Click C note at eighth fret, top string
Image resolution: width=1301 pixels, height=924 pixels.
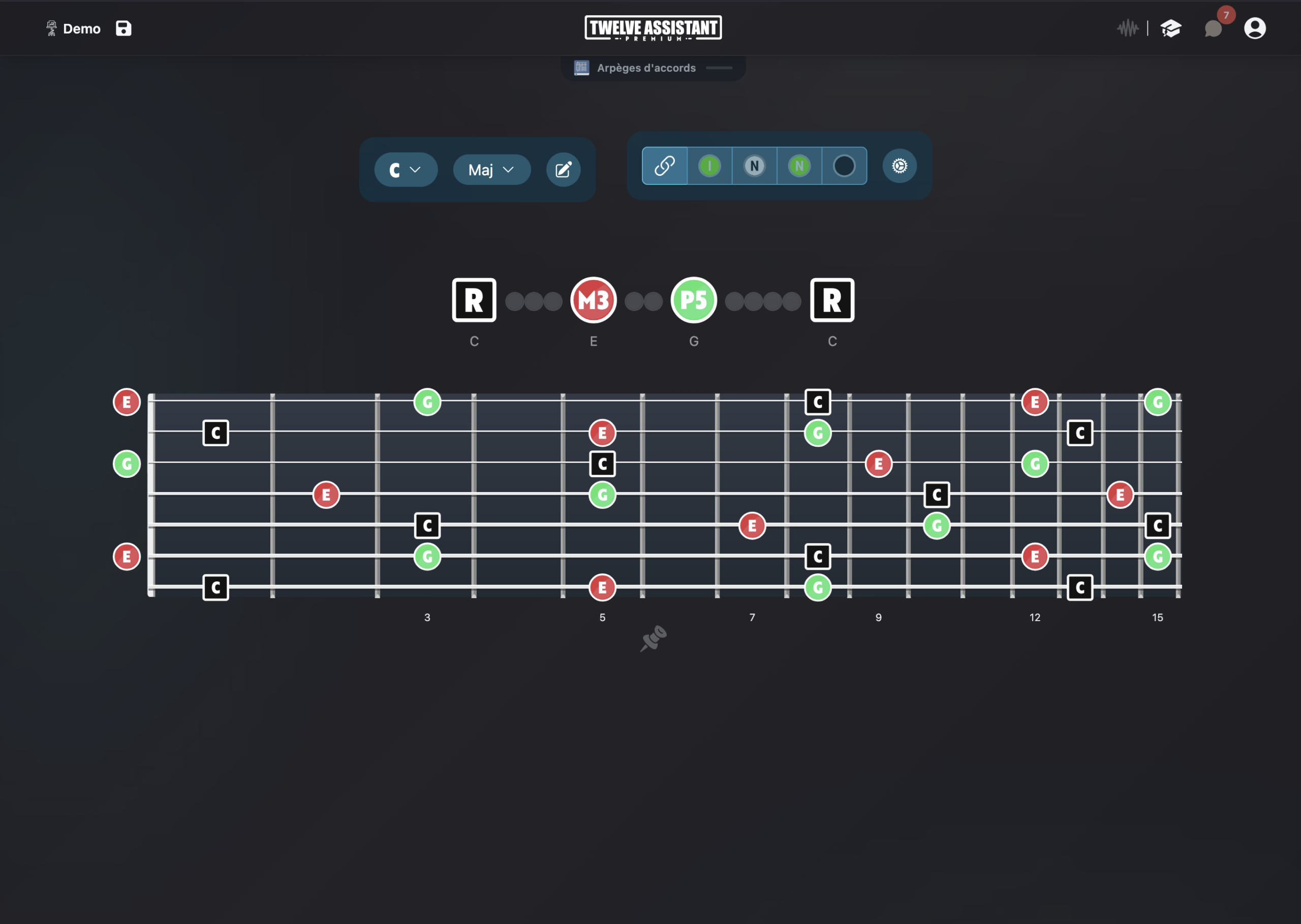coord(818,402)
